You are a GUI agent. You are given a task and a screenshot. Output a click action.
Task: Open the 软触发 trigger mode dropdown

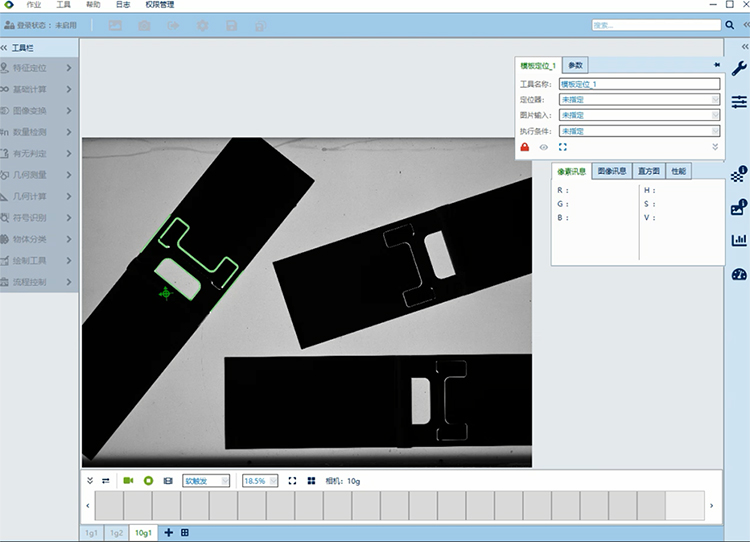tap(206, 481)
